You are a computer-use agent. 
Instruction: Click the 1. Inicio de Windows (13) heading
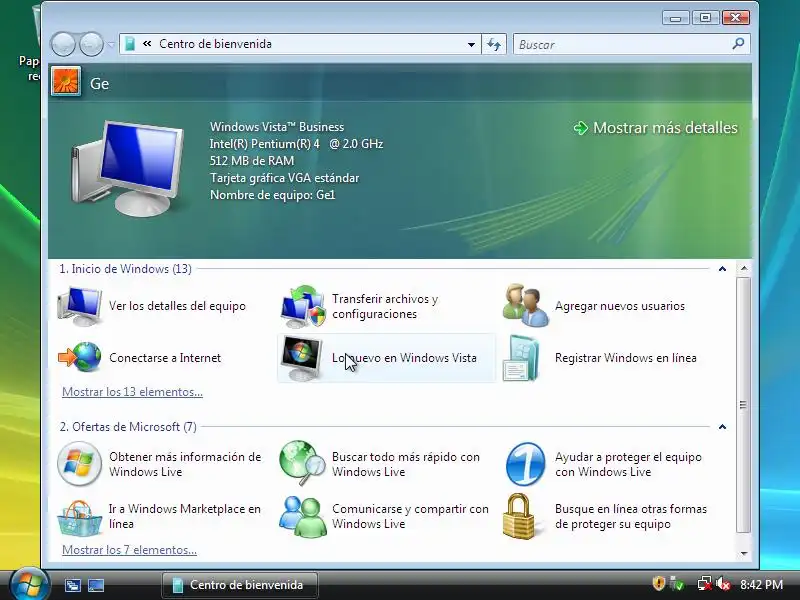126,269
